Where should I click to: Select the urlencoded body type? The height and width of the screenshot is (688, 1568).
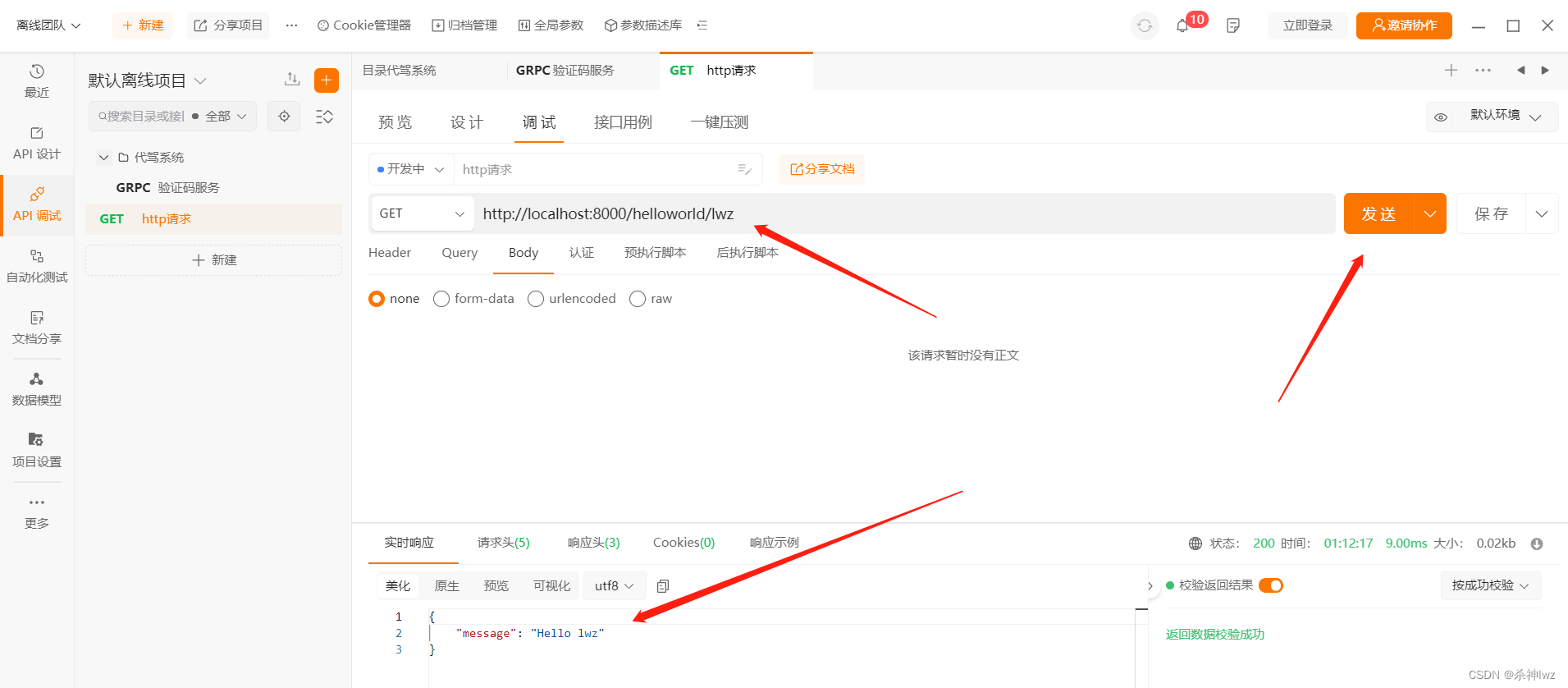click(x=536, y=299)
